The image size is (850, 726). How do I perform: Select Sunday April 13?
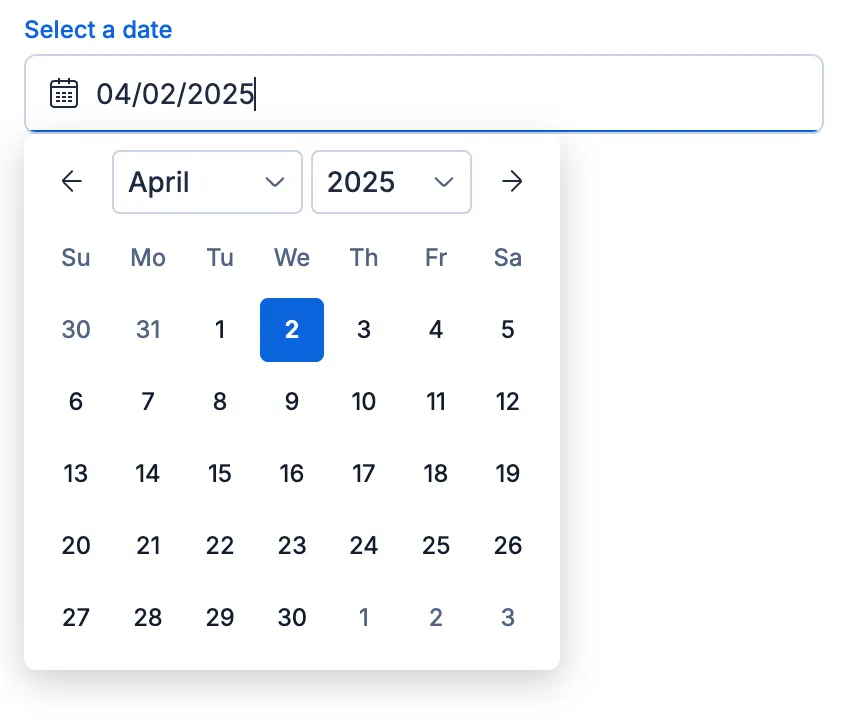pos(76,474)
